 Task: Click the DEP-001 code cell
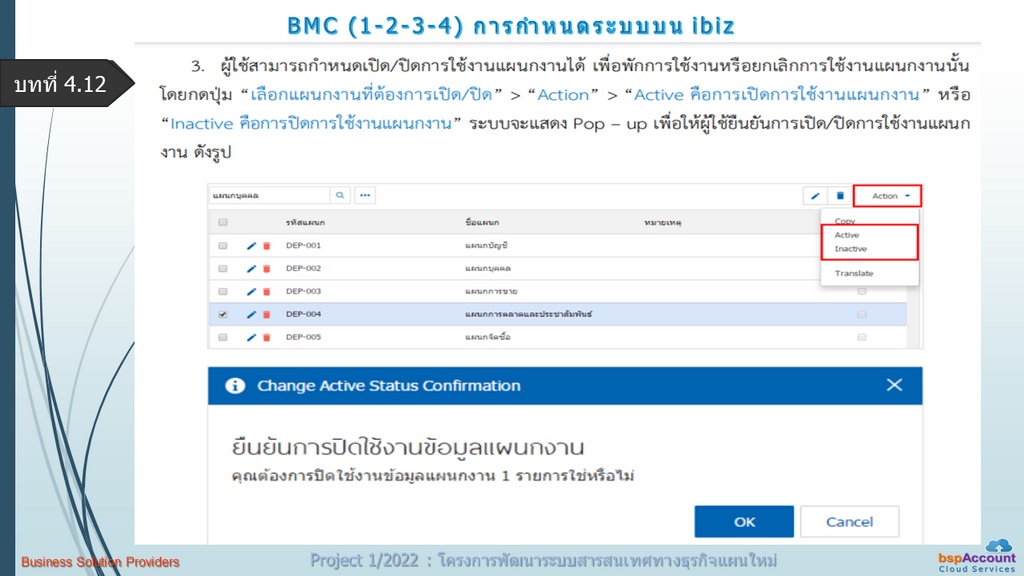tap(303, 246)
